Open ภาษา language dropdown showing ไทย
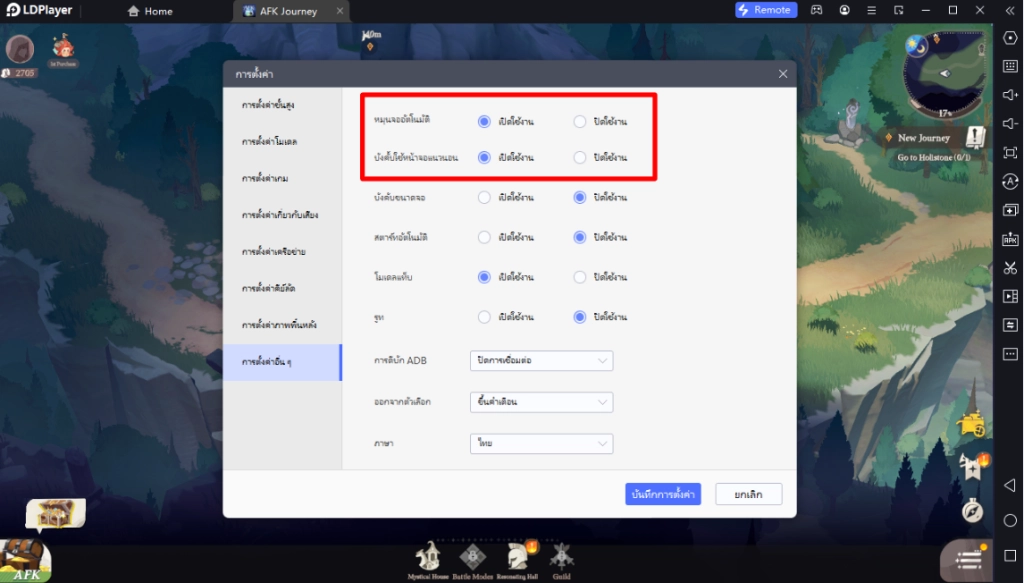This screenshot has width=1024, height=583. point(541,443)
